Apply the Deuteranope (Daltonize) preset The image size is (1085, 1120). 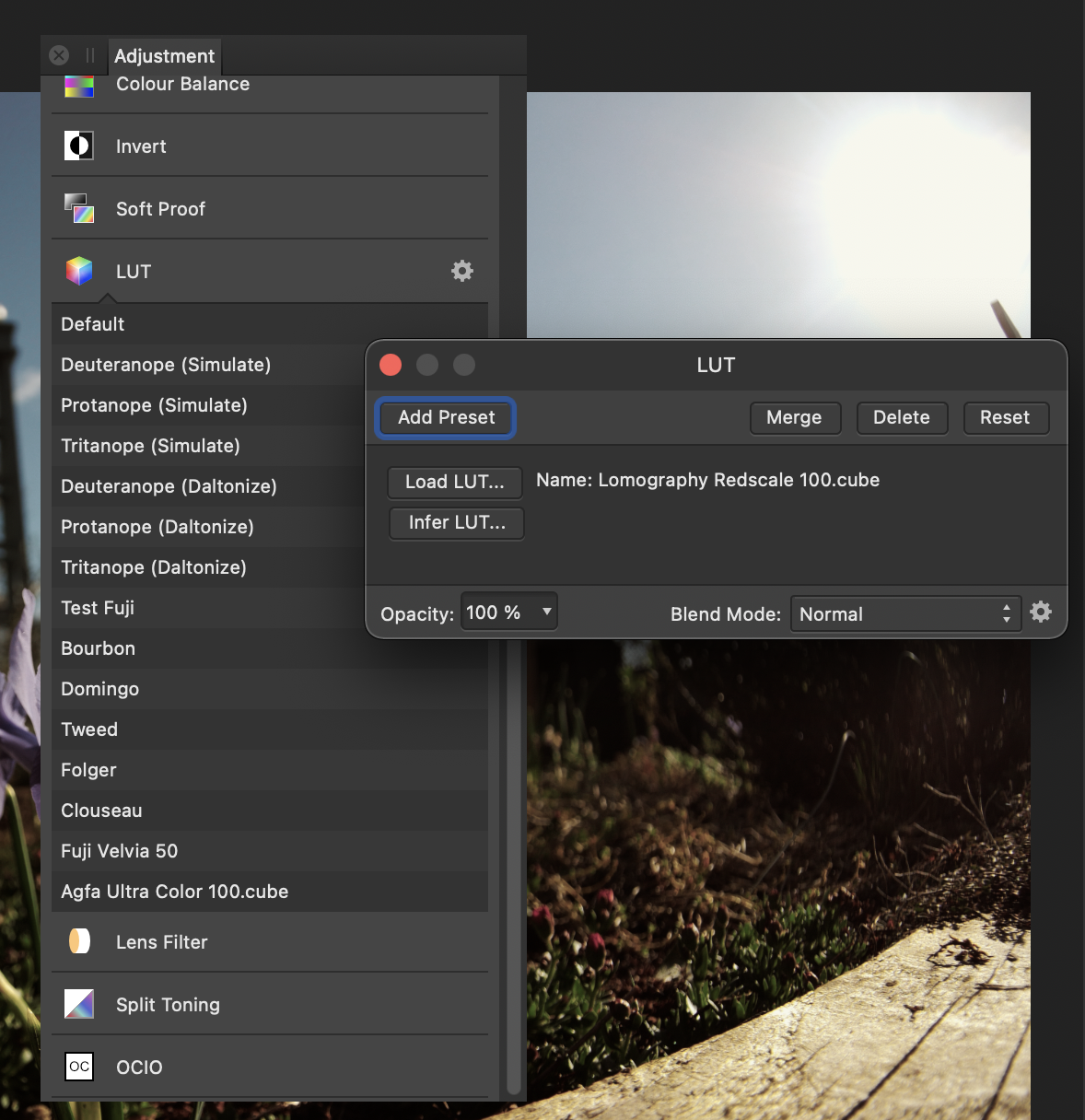(x=208, y=486)
